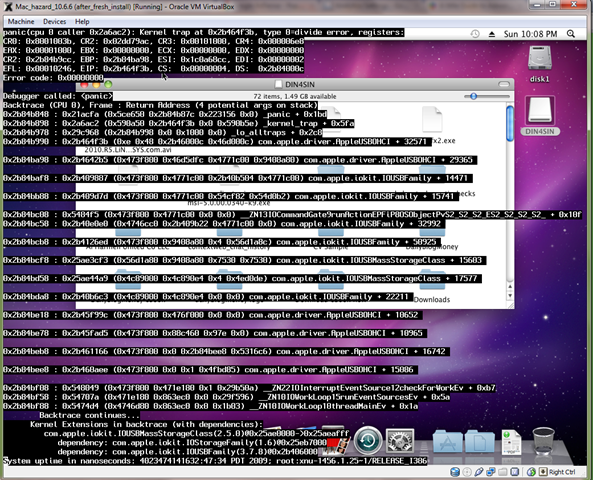The width and height of the screenshot is (593, 480).
Task: Click the Time Machine menu bar icon
Action: [475, 34]
